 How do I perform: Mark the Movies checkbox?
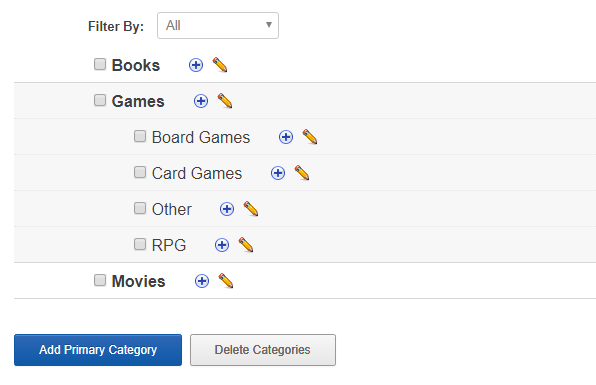100,280
